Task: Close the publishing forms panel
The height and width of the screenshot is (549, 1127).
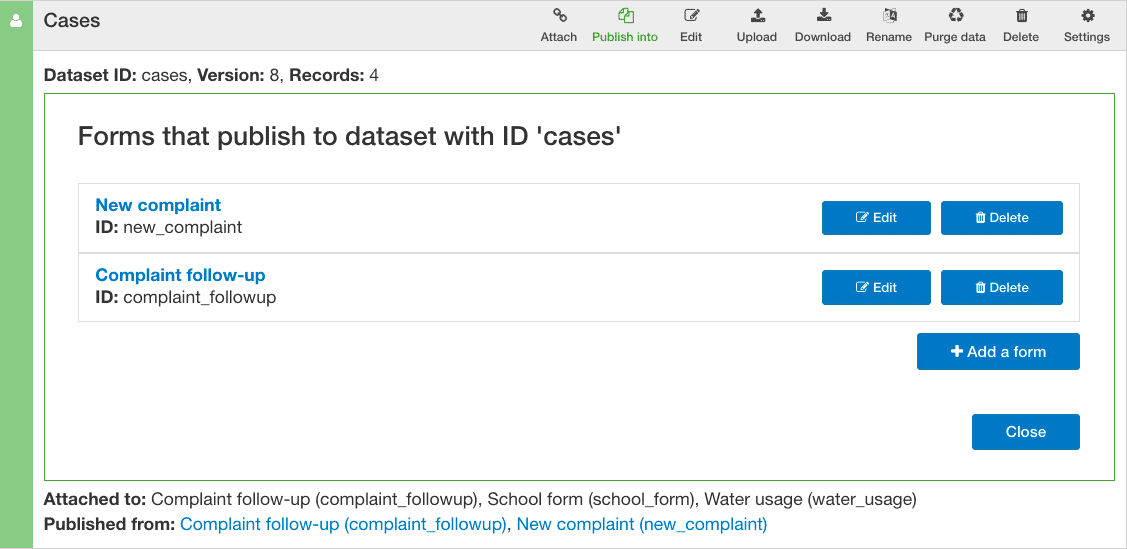Action: click(x=1026, y=432)
